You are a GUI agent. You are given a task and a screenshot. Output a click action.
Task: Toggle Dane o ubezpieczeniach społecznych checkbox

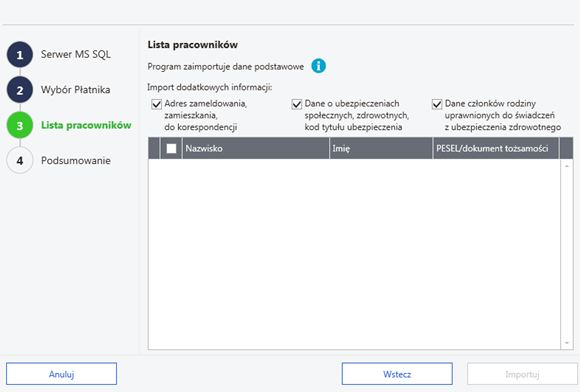pyautogui.click(x=297, y=104)
